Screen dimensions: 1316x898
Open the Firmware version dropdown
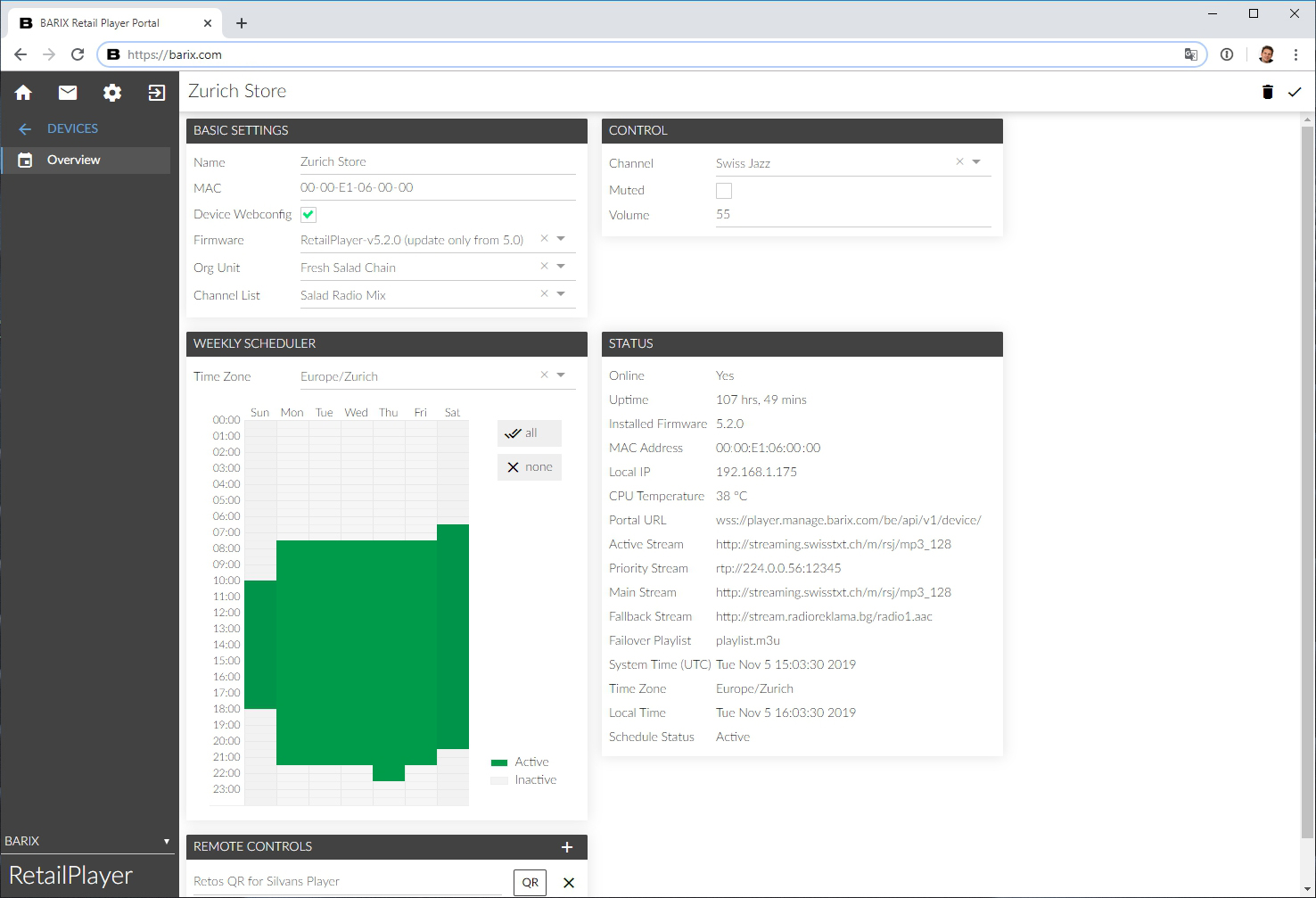[561, 238]
